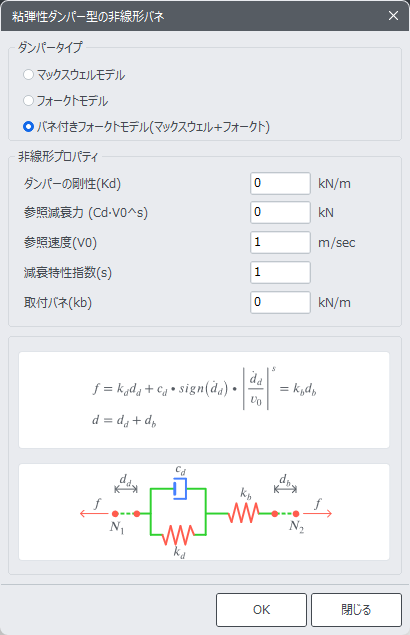Click the ダンパーの剛性(Kd) input field
This screenshot has height=635, width=410.
pos(280,183)
